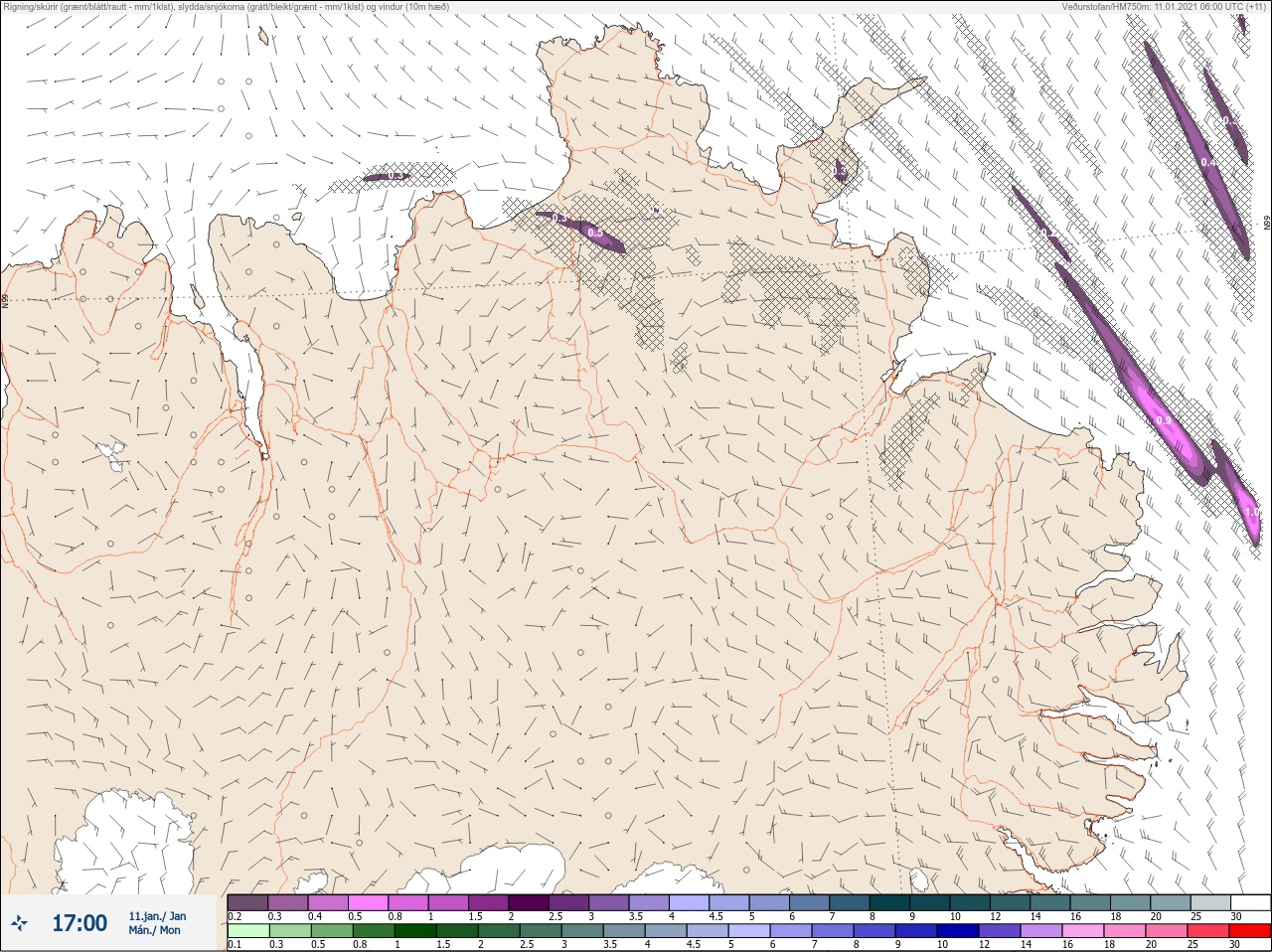Pick the navy blue 10–12 rain swatch

[x=959, y=931]
